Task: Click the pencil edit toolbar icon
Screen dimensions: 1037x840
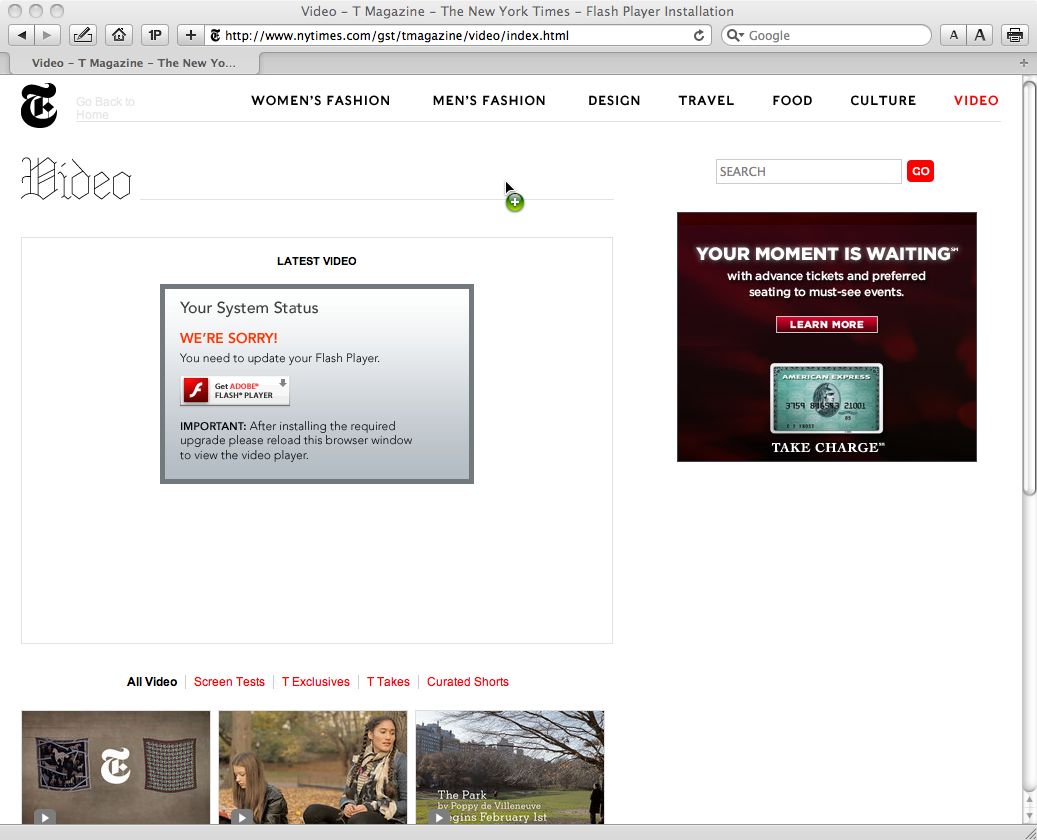Action: tap(83, 35)
